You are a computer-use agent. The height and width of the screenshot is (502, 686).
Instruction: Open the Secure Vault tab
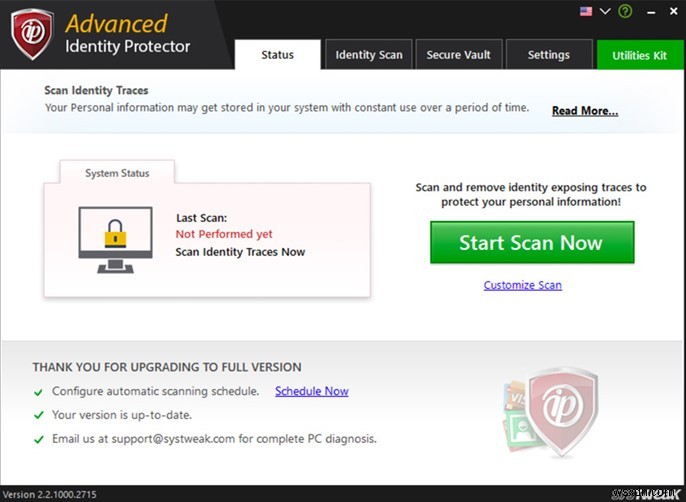point(458,55)
